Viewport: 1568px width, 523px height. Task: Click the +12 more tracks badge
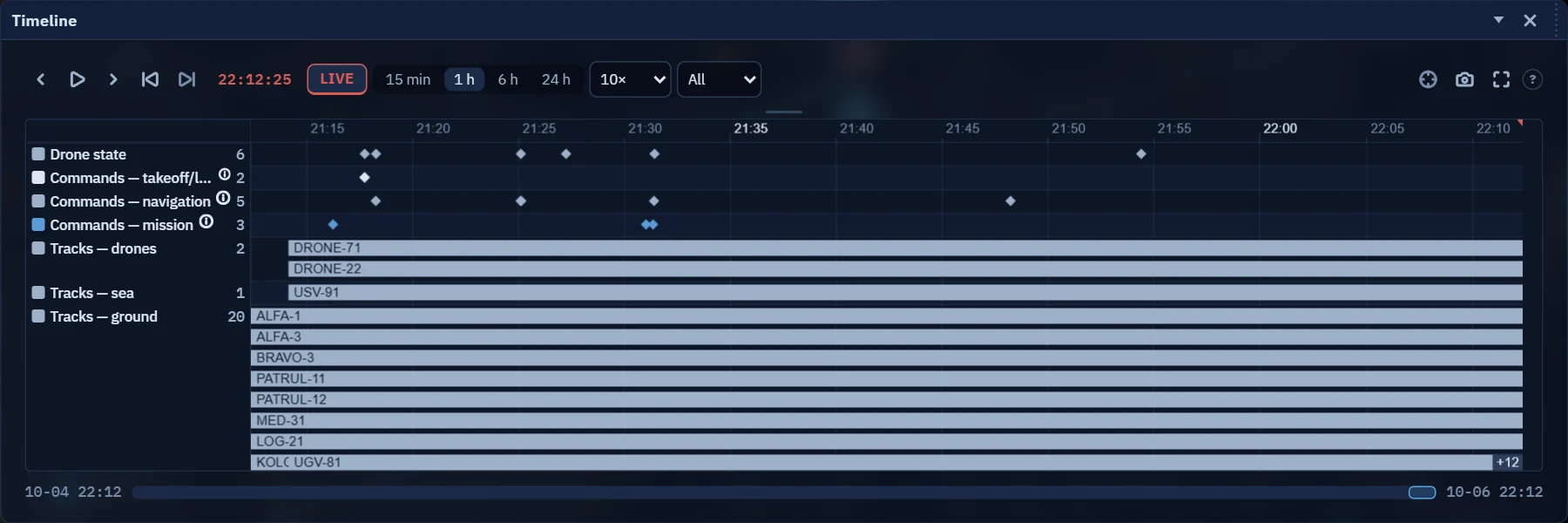pos(1508,462)
